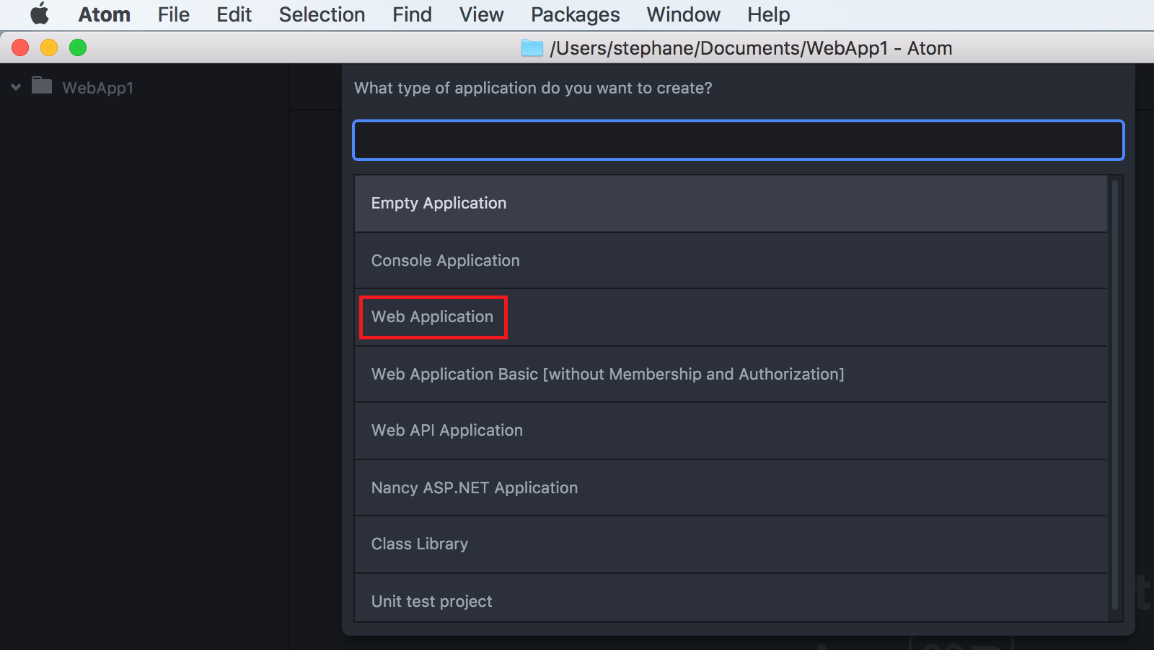Open the Packages menu

(x=575, y=14)
